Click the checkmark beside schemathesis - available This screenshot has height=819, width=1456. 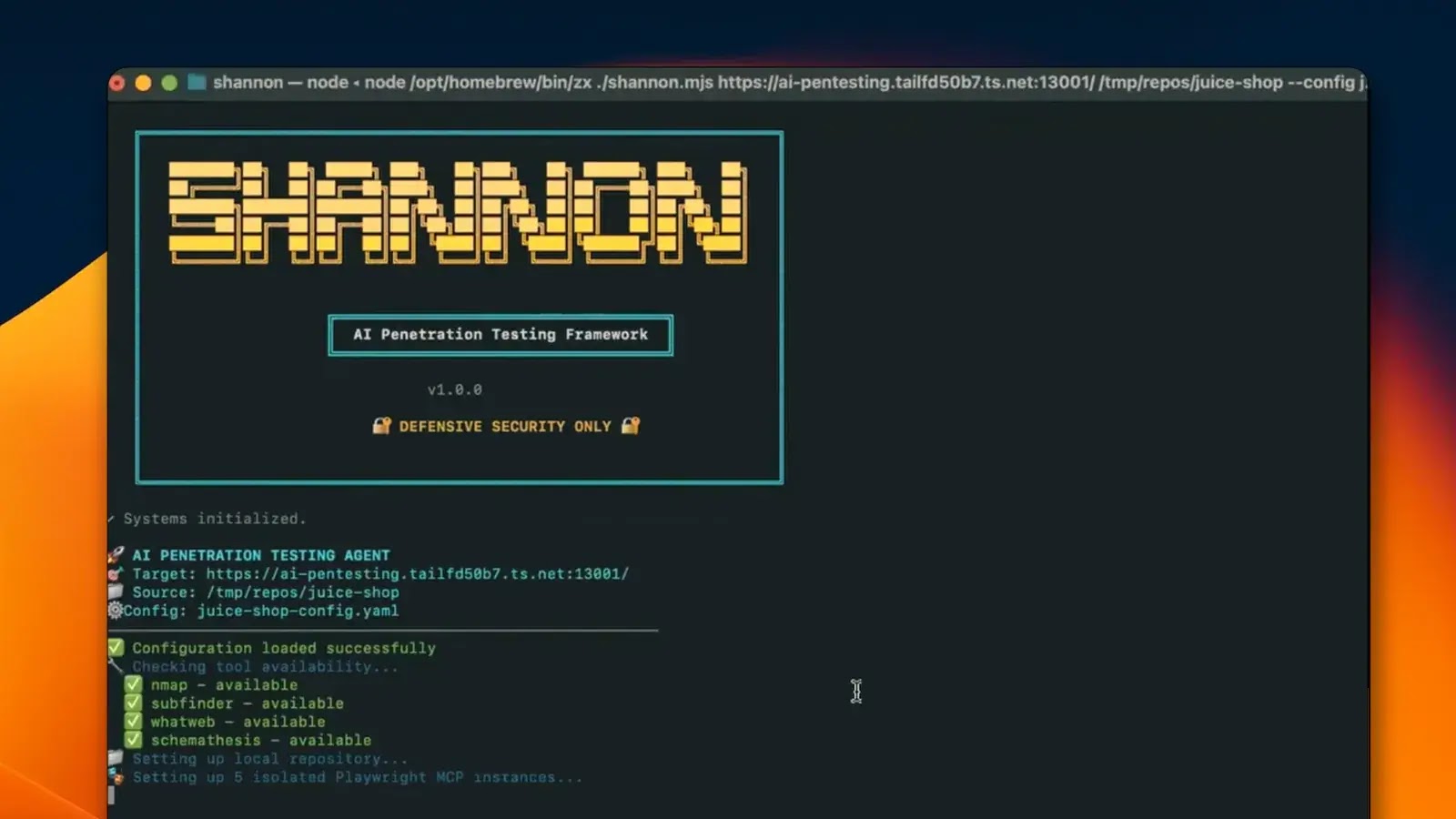(132, 740)
